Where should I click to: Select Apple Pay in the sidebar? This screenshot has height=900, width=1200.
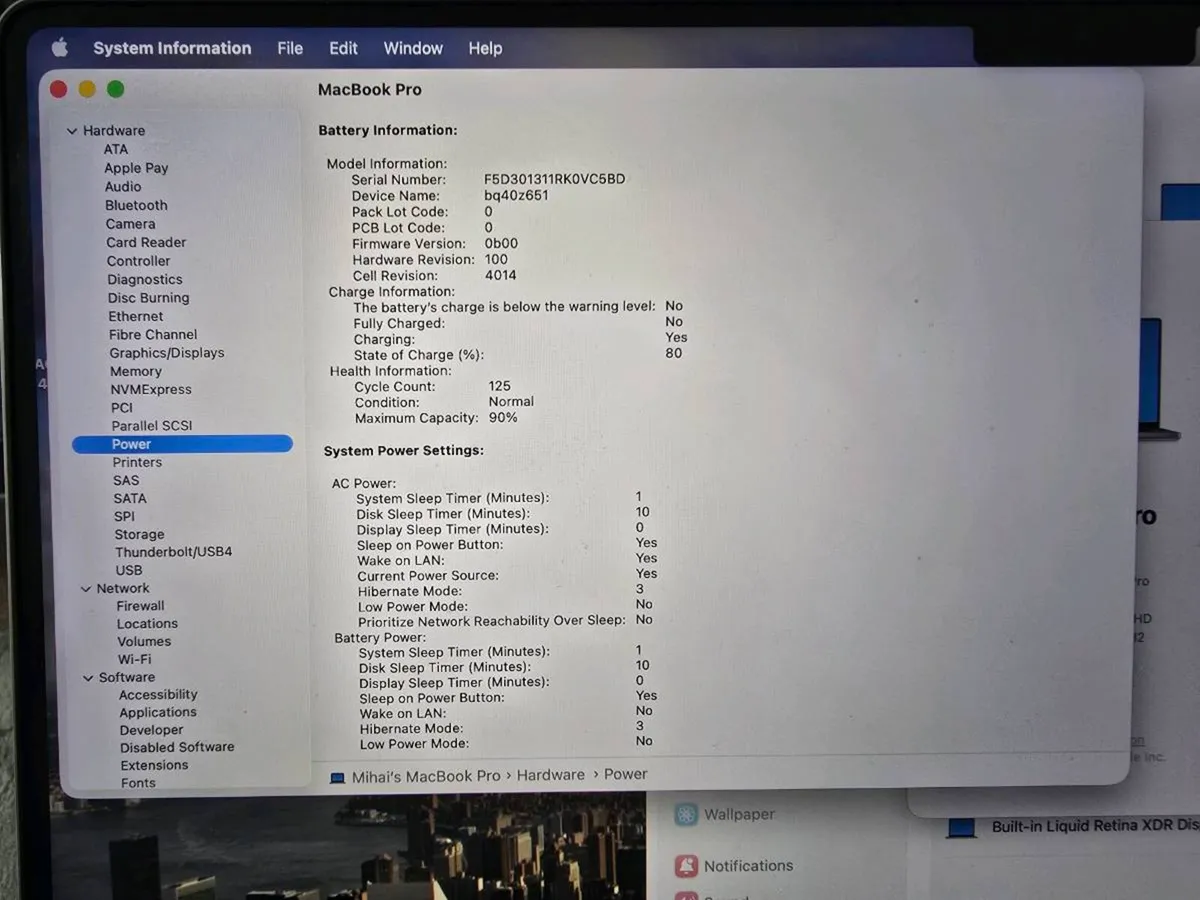tap(136, 168)
